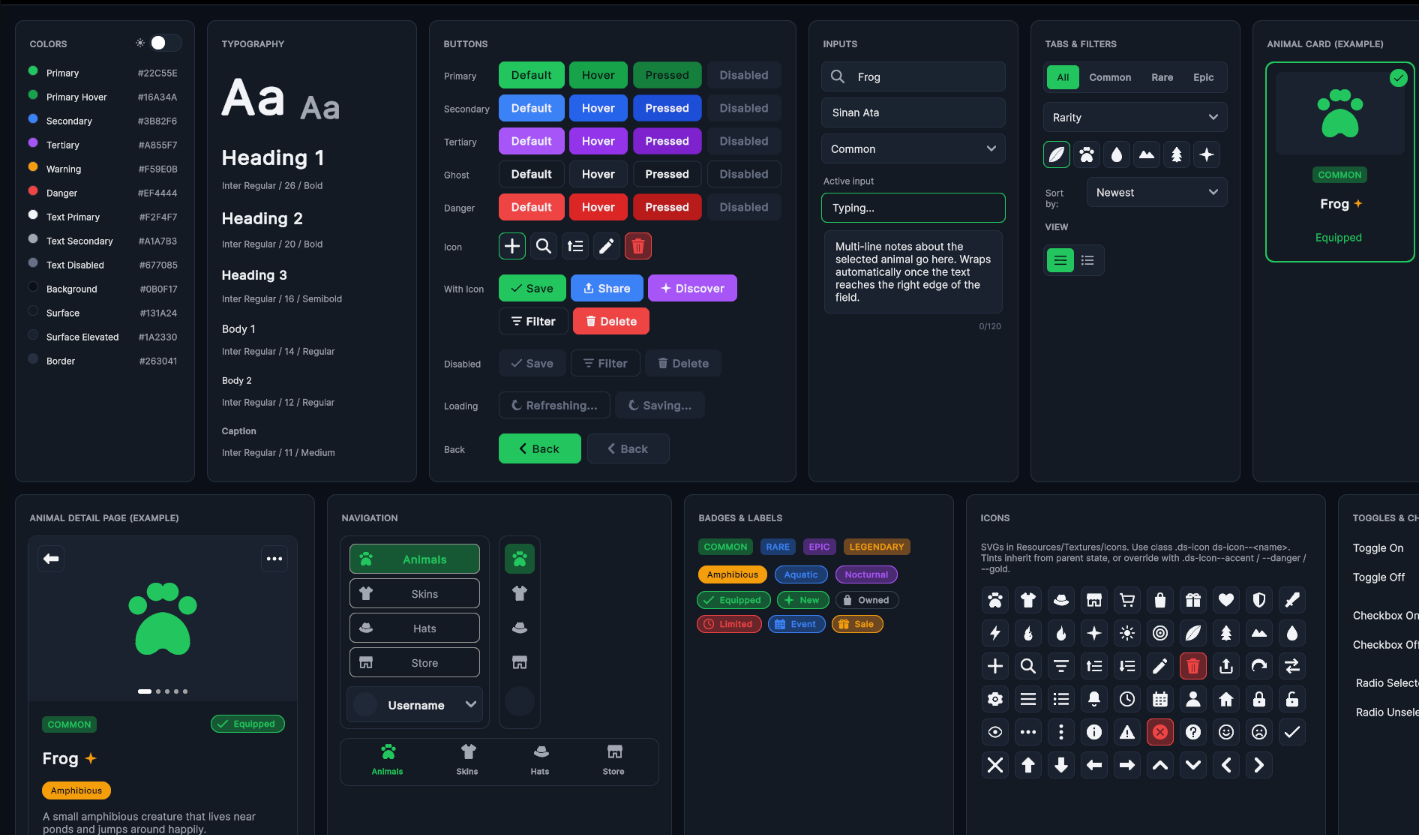Select the eye icon in the Icons grid
The width and height of the screenshot is (1419, 835).
click(995, 732)
